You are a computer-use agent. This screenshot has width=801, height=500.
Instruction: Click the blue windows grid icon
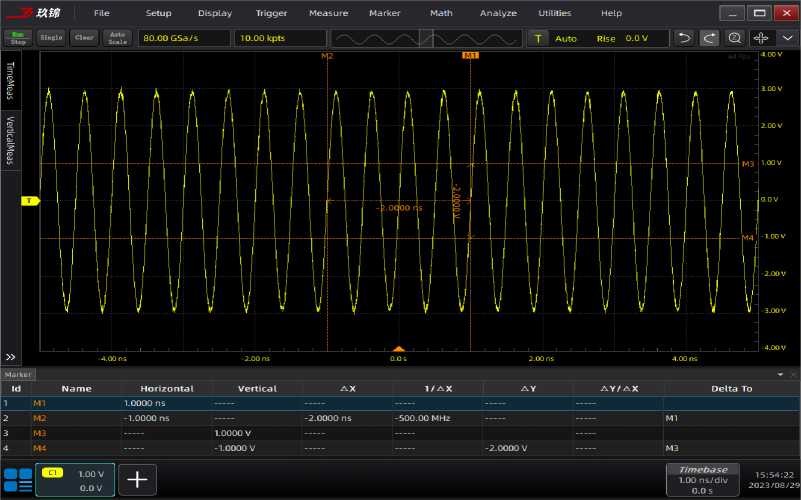point(17,479)
